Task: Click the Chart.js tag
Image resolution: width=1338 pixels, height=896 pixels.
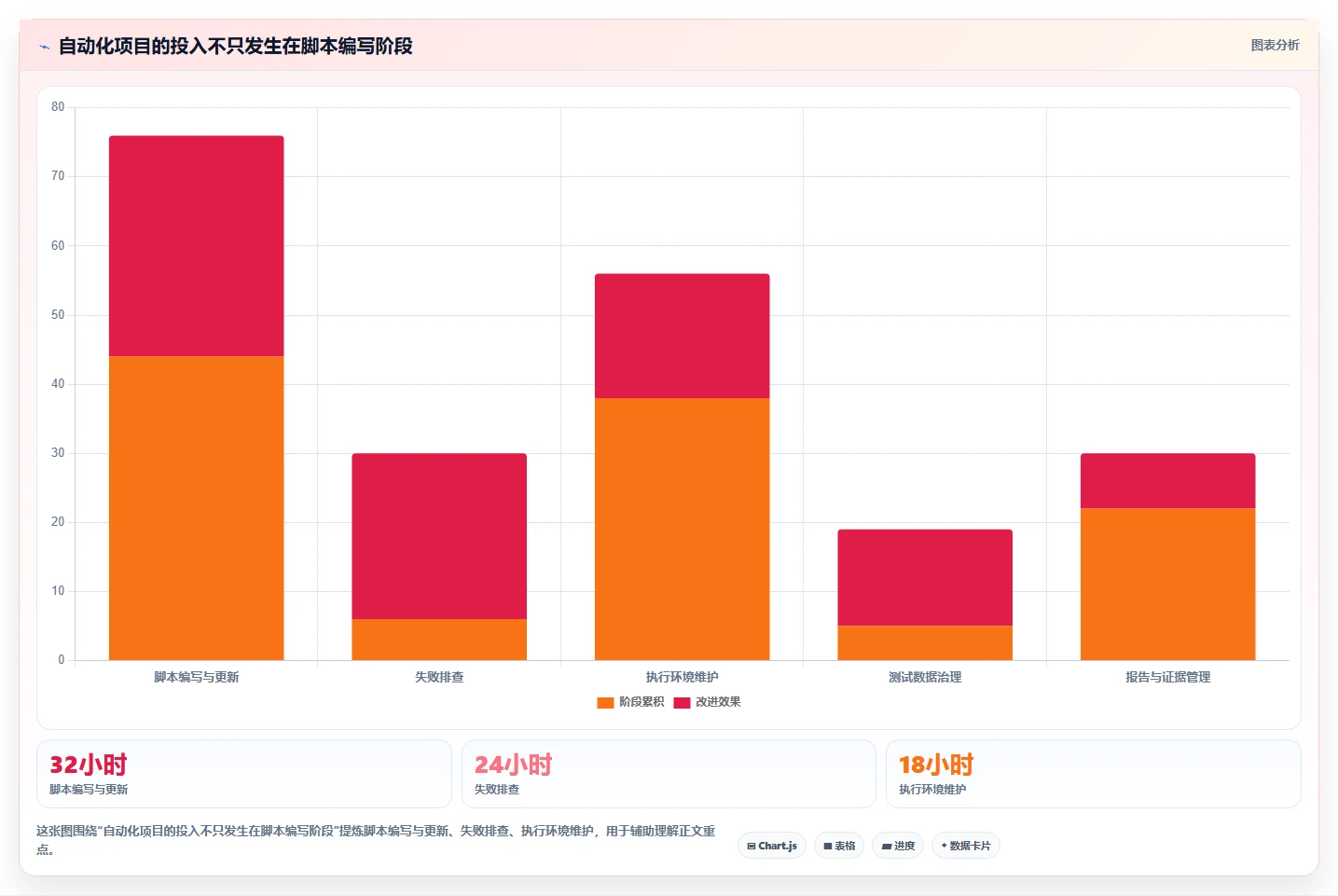Action: (772, 846)
